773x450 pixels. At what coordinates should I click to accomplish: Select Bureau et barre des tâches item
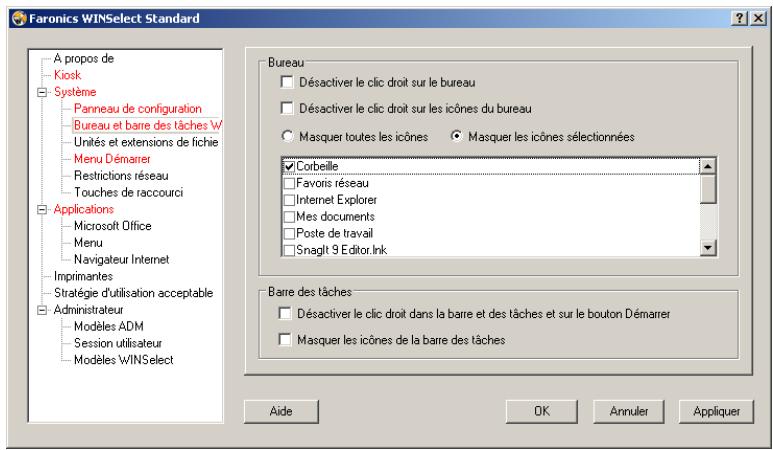[x=147, y=125]
